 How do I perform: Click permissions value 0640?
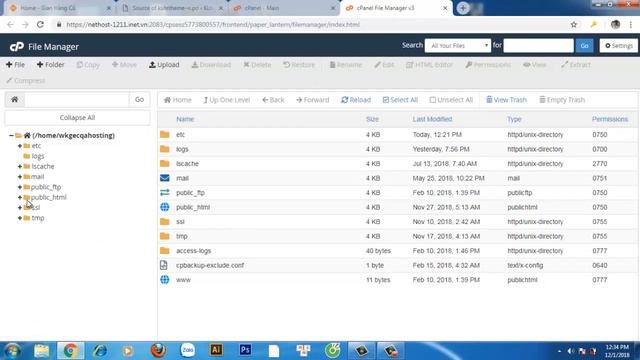[x=600, y=265]
